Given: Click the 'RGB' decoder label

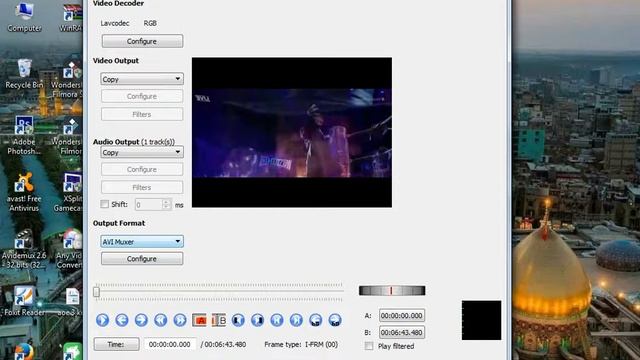Looking at the screenshot, I should (x=150, y=23).
